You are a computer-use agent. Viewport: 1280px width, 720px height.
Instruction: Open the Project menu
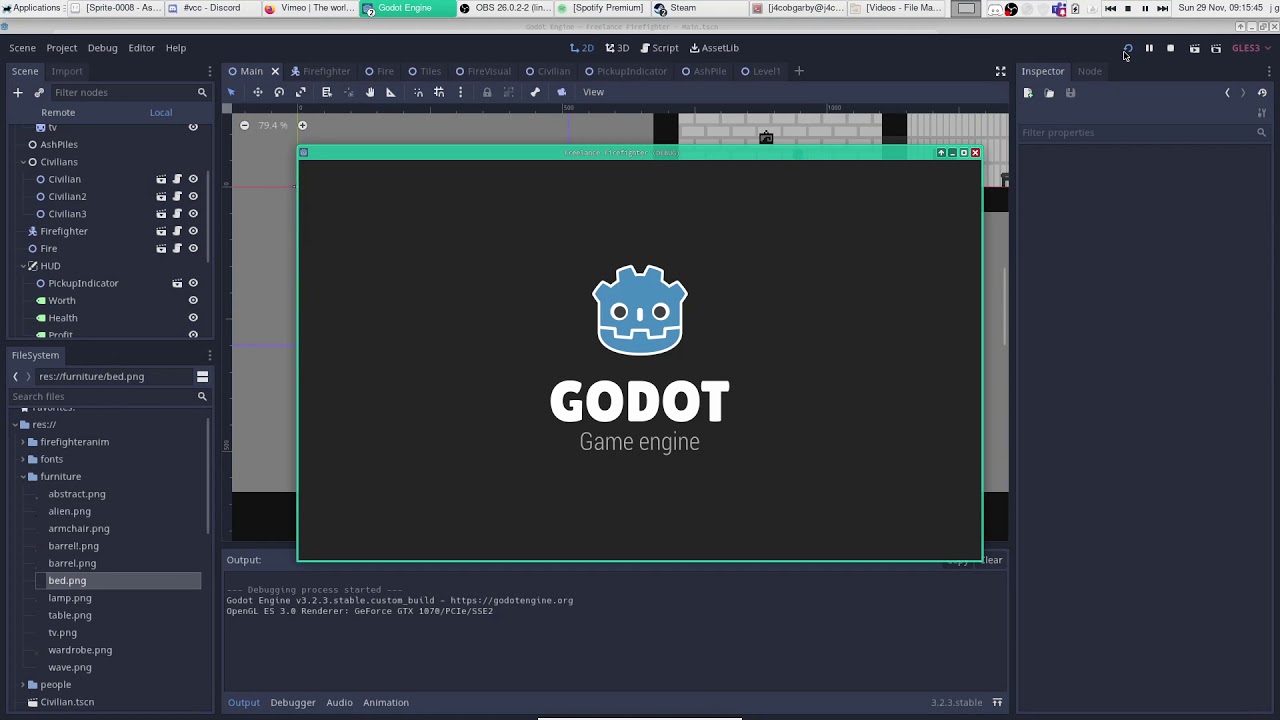[x=61, y=48]
